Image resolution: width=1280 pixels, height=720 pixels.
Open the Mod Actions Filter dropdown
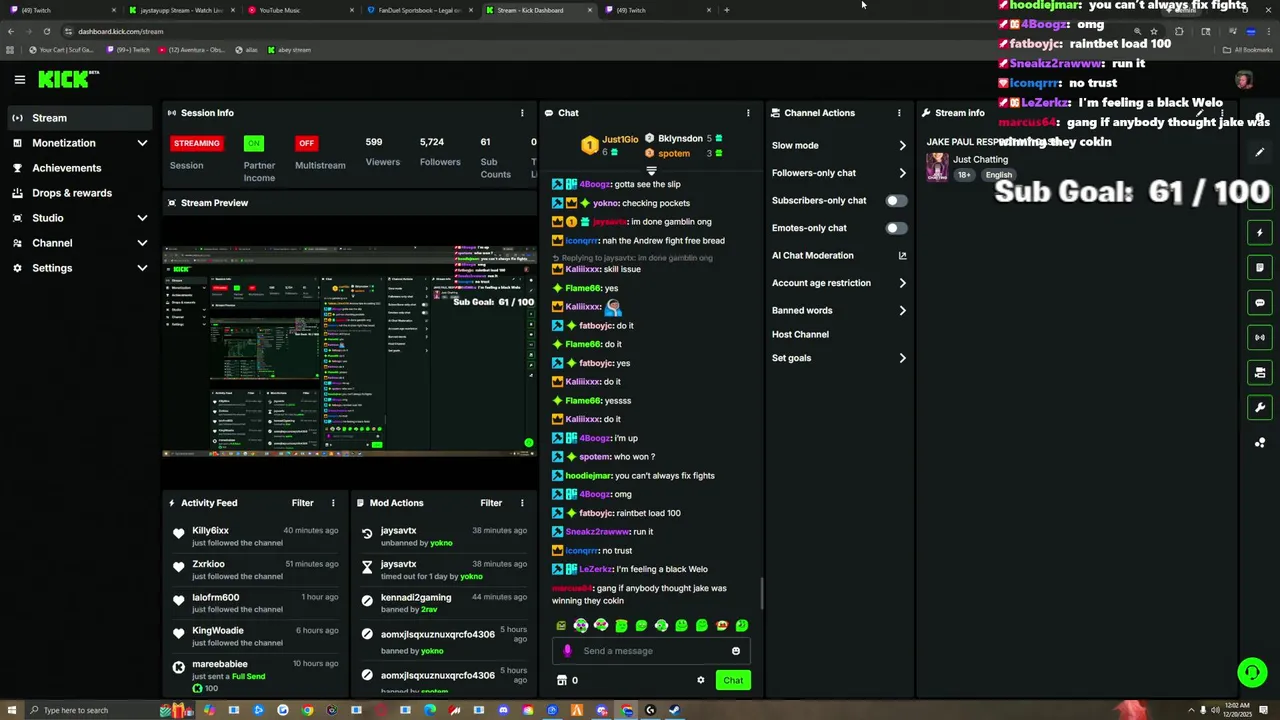pos(491,503)
